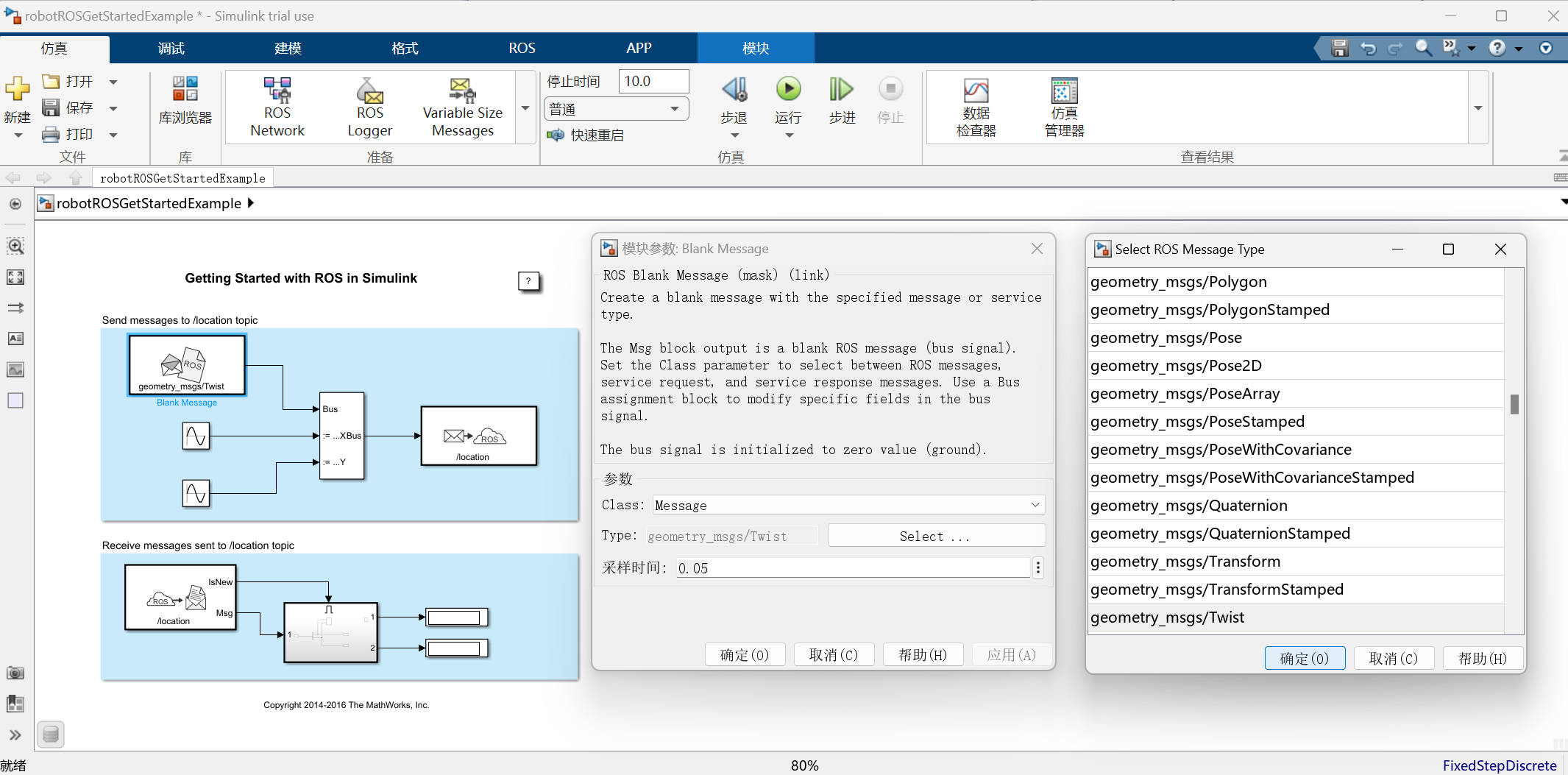Screen dimensions: 1568x775
Task: Expand the Run (运行) options arrow
Action: [x=789, y=135]
